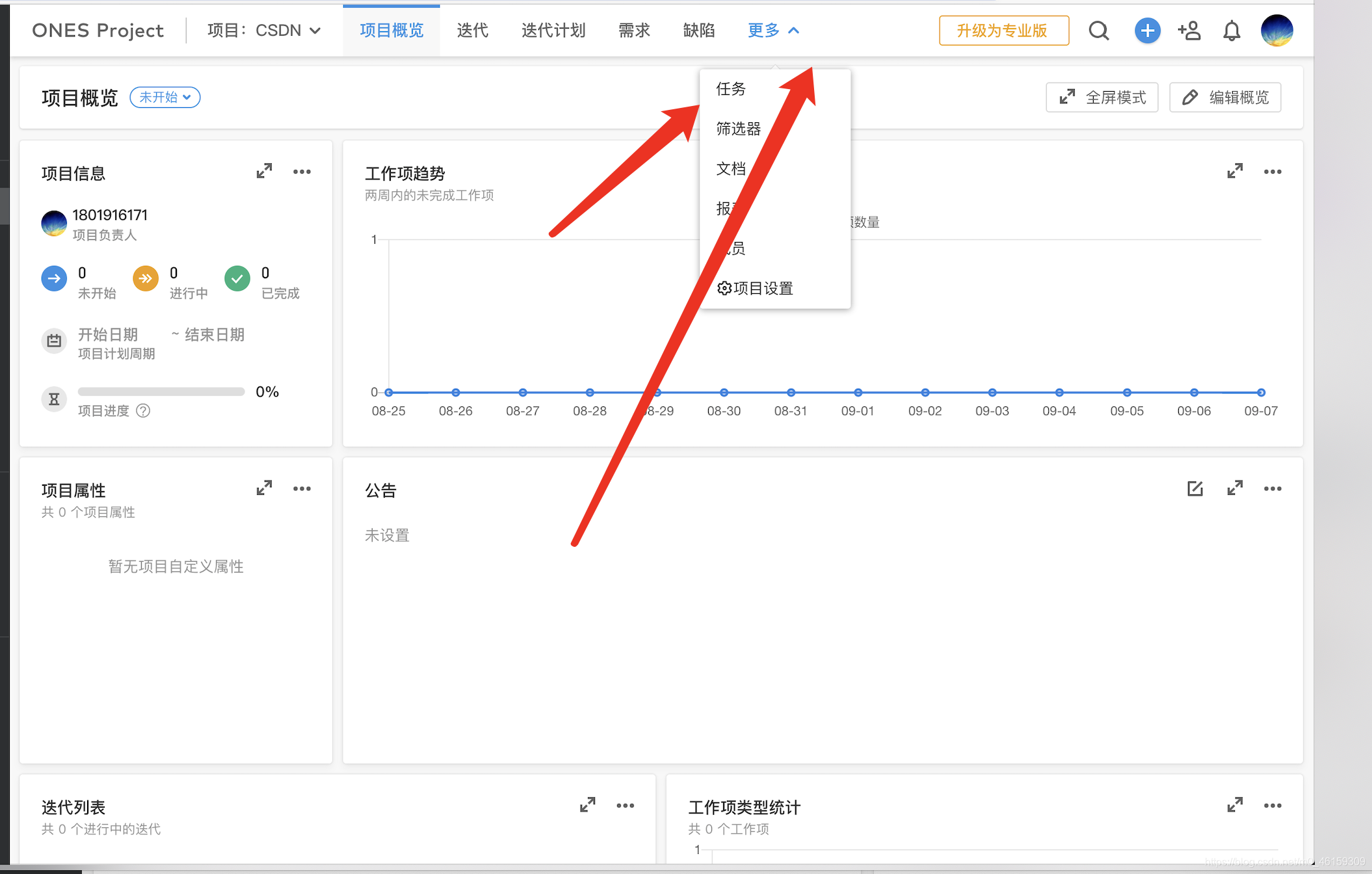Screen dimensions: 1372x874
Task: Click the 09-07 data point on trend chart
Action: tap(1261, 392)
